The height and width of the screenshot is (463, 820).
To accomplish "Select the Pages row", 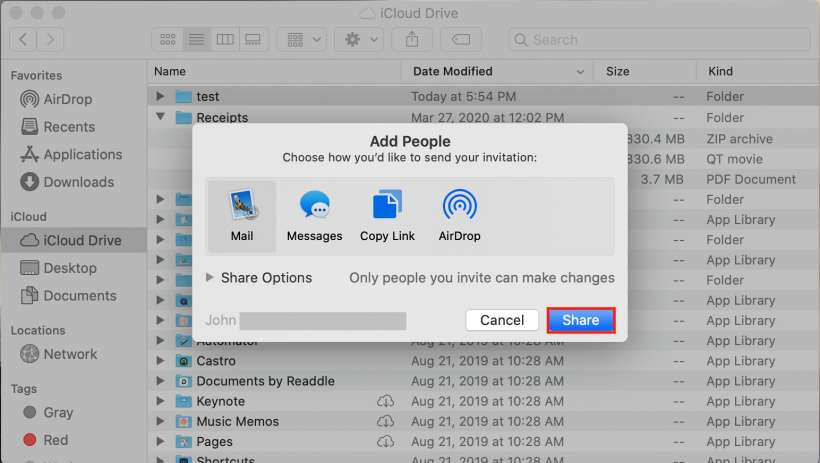I will 484,442.
